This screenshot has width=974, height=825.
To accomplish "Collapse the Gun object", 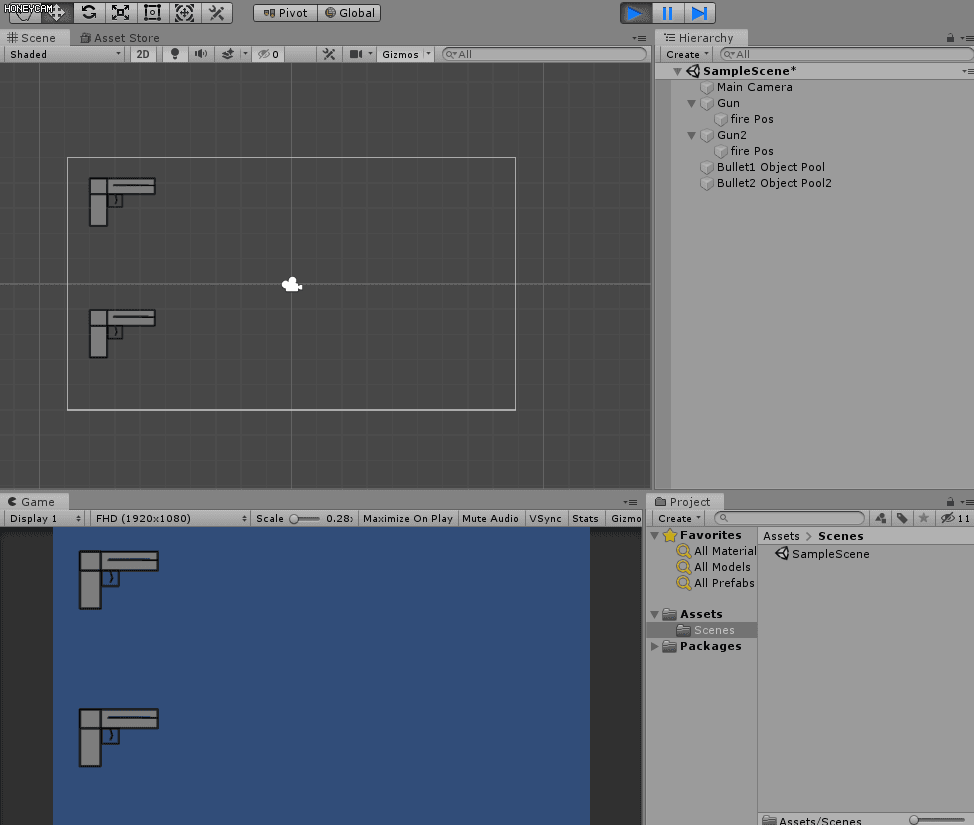I will [x=691, y=103].
